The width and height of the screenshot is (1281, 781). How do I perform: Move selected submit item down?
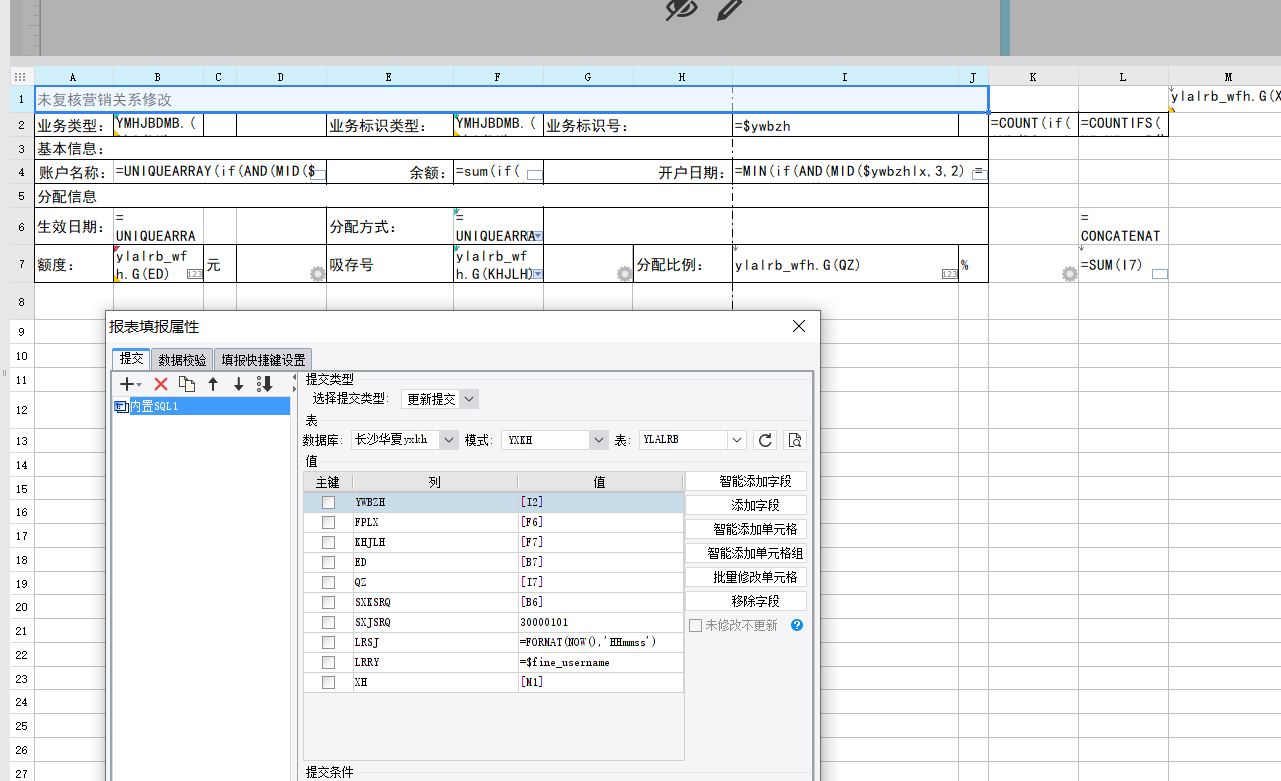239,384
